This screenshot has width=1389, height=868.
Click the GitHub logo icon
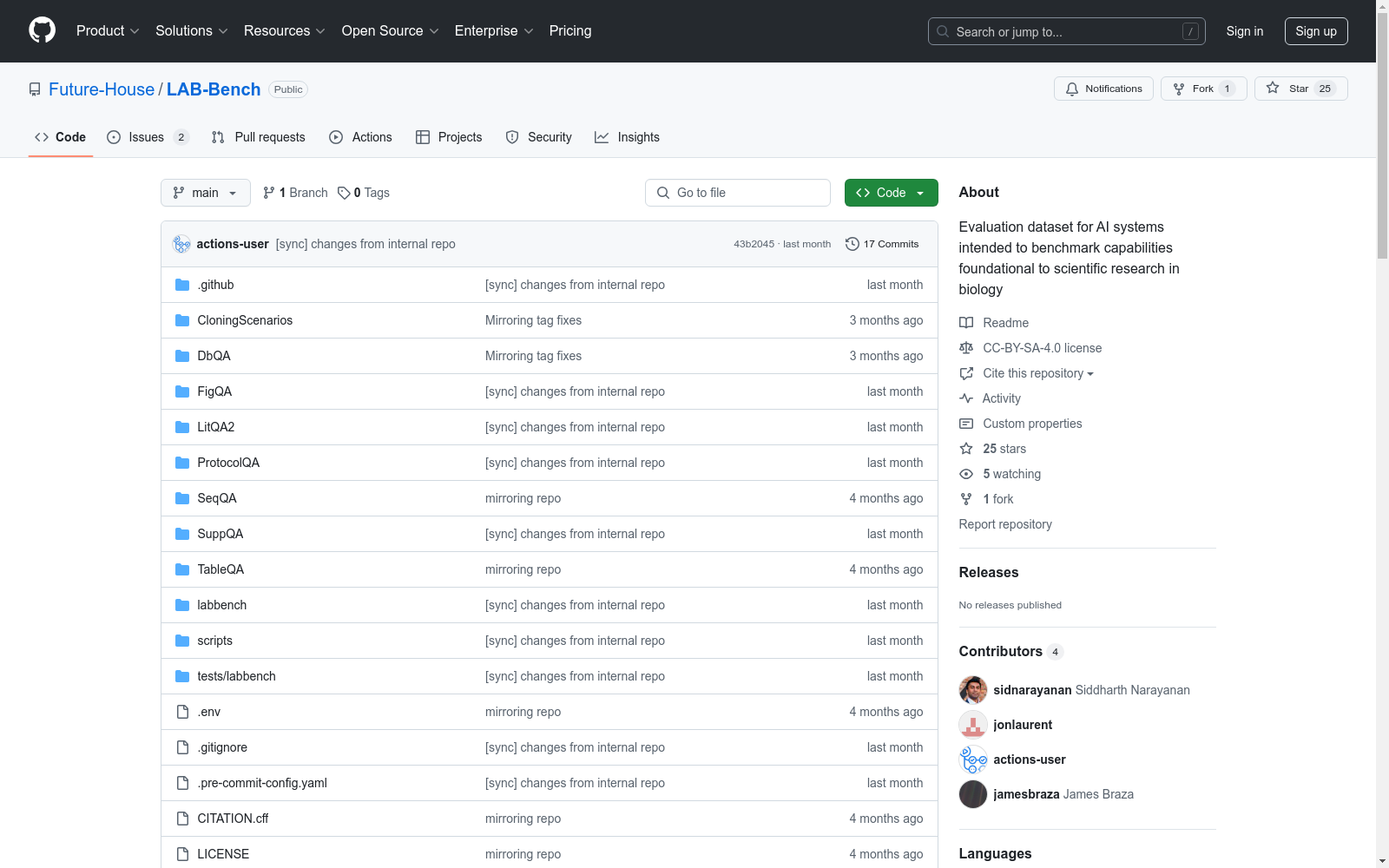pos(42,30)
